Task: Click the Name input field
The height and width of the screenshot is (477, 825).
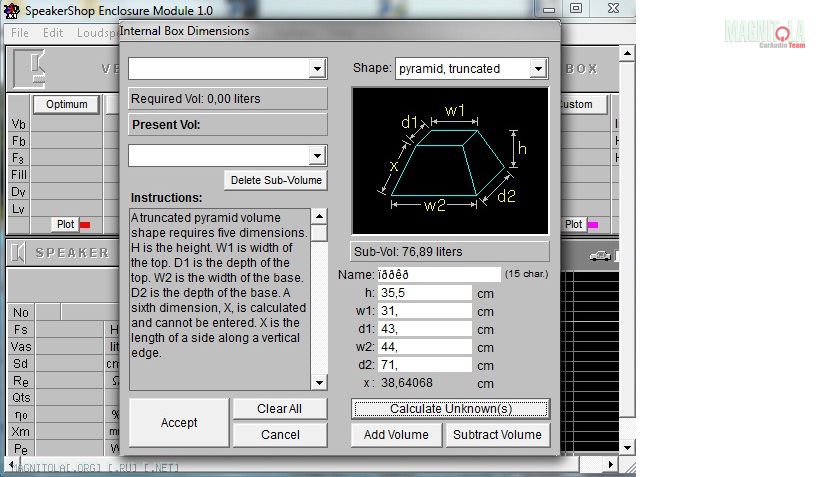Action: pyautogui.click(x=438, y=275)
